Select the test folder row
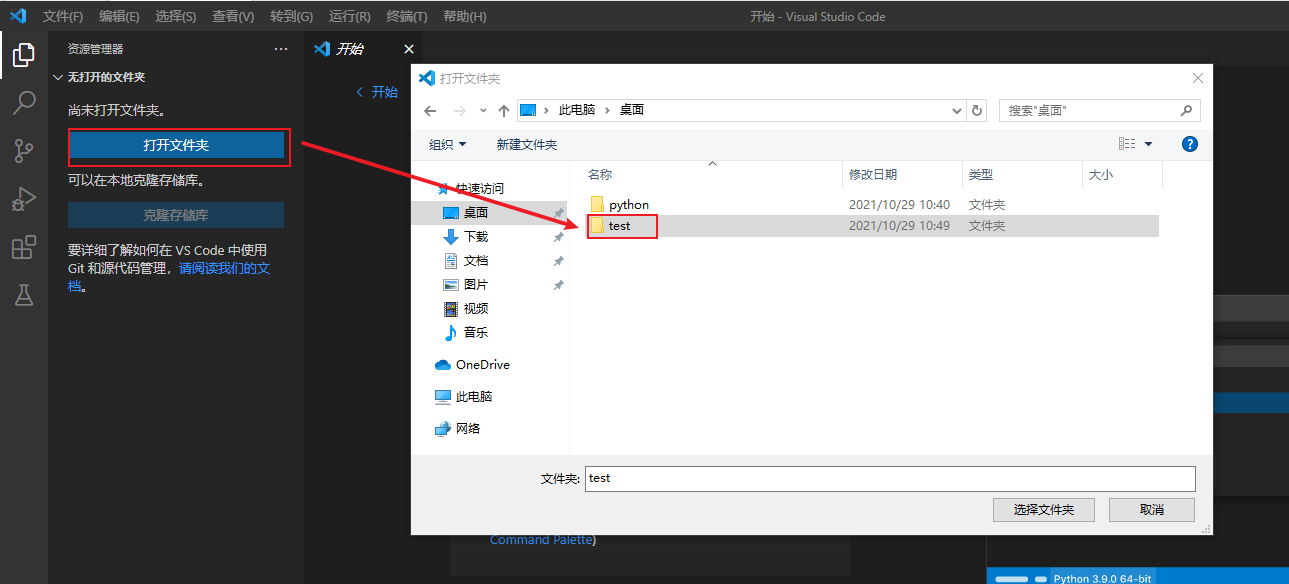 872,226
